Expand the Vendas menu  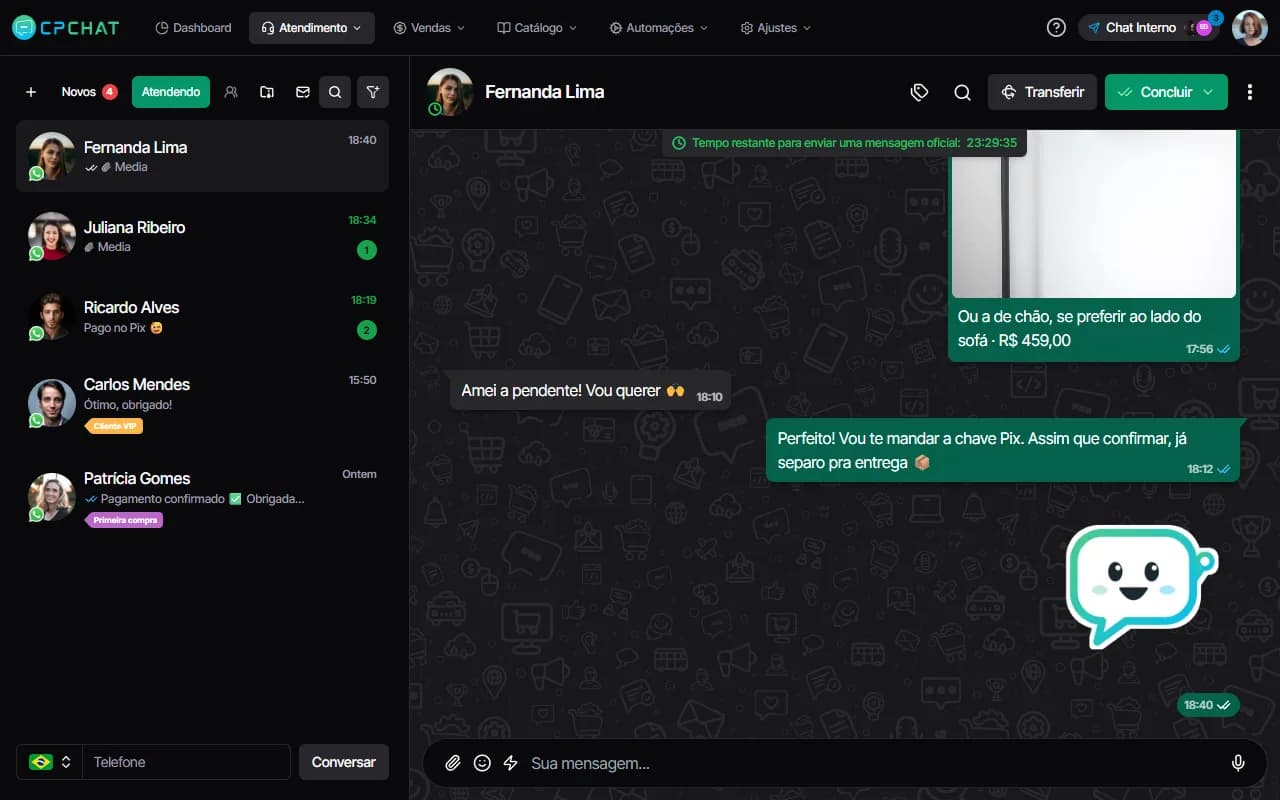(x=429, y=28)
